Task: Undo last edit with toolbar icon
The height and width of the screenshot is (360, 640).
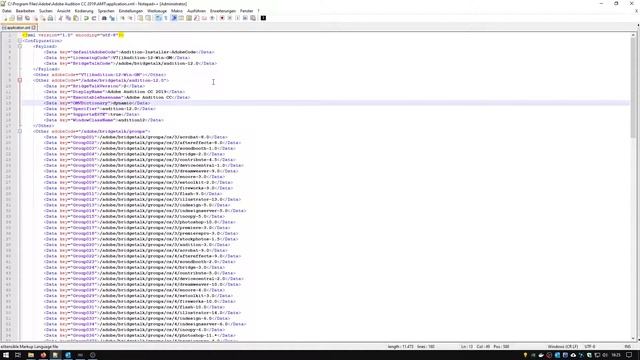Action: coord(86,18)
